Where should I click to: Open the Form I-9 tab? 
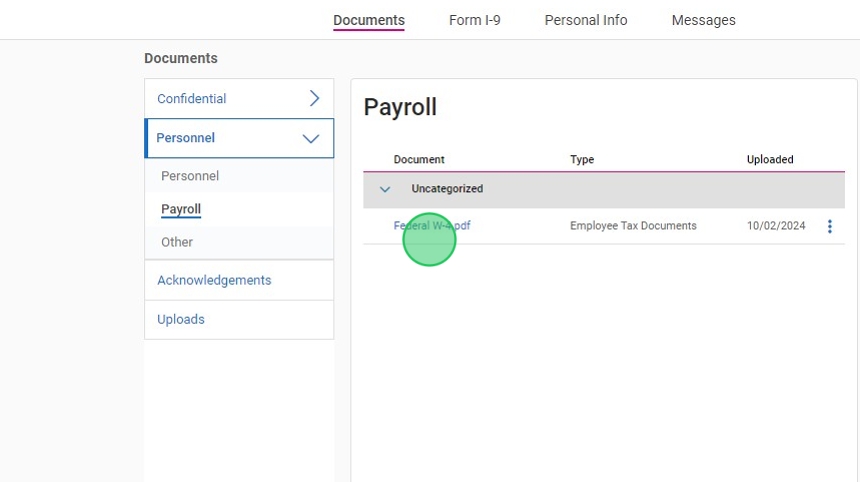pyautogui.click(x=474, y=20)
